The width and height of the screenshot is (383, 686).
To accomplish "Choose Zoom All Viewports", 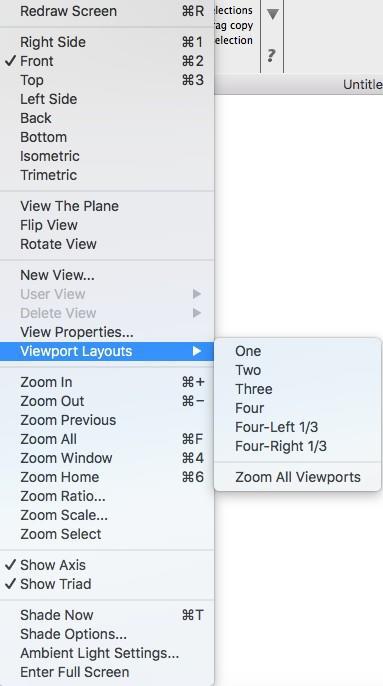I will pyautogui.click(x=298, y=477).
